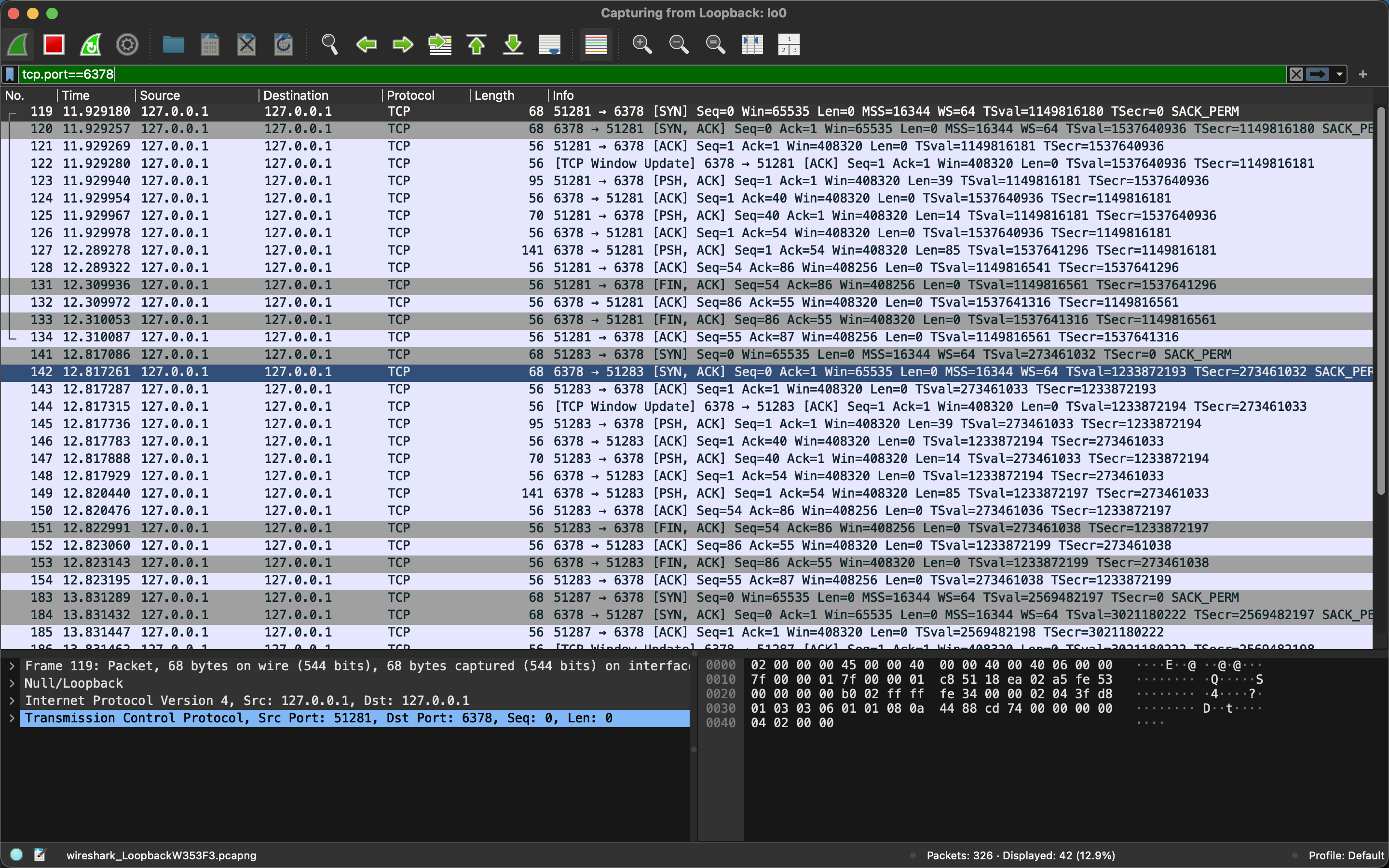Click the Find packet magnifier icon

329,44
